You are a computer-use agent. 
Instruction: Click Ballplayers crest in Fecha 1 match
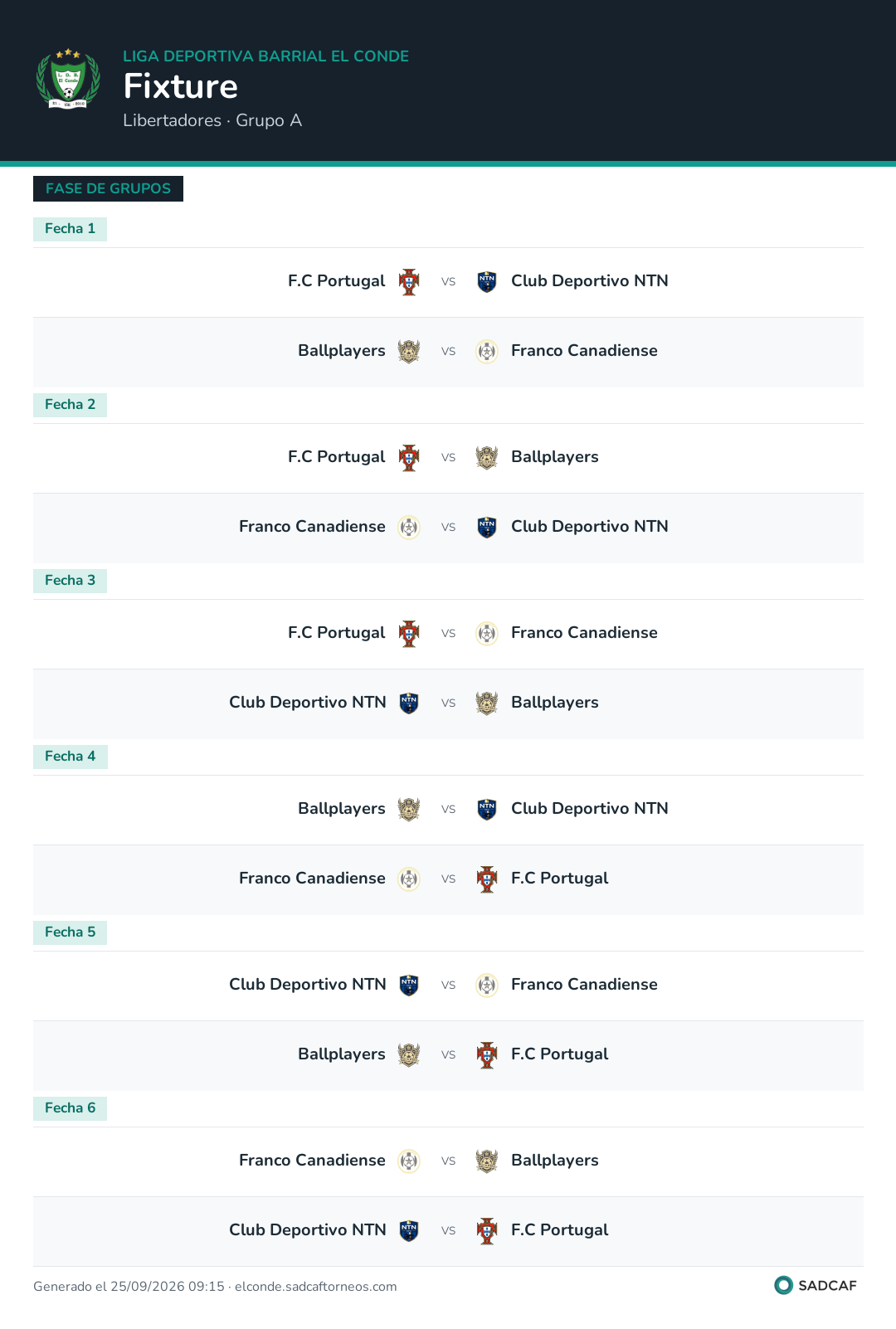pyautogui.click(x=409, y=352)
